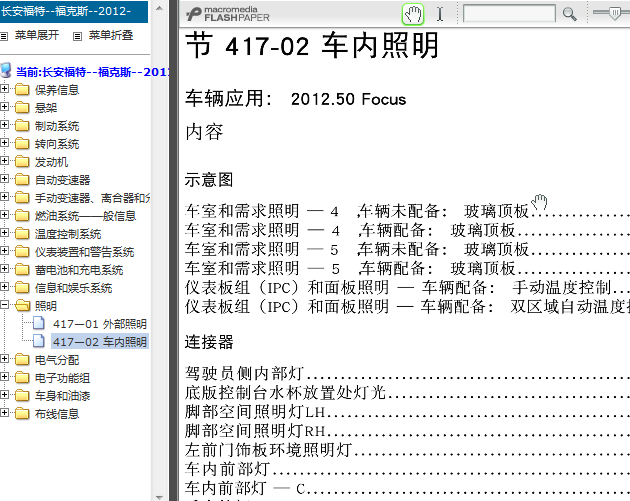Click the computer icon at tree root
Image resolution: width=630 pixels, height=501 pixels.
(x=6, y=70)
